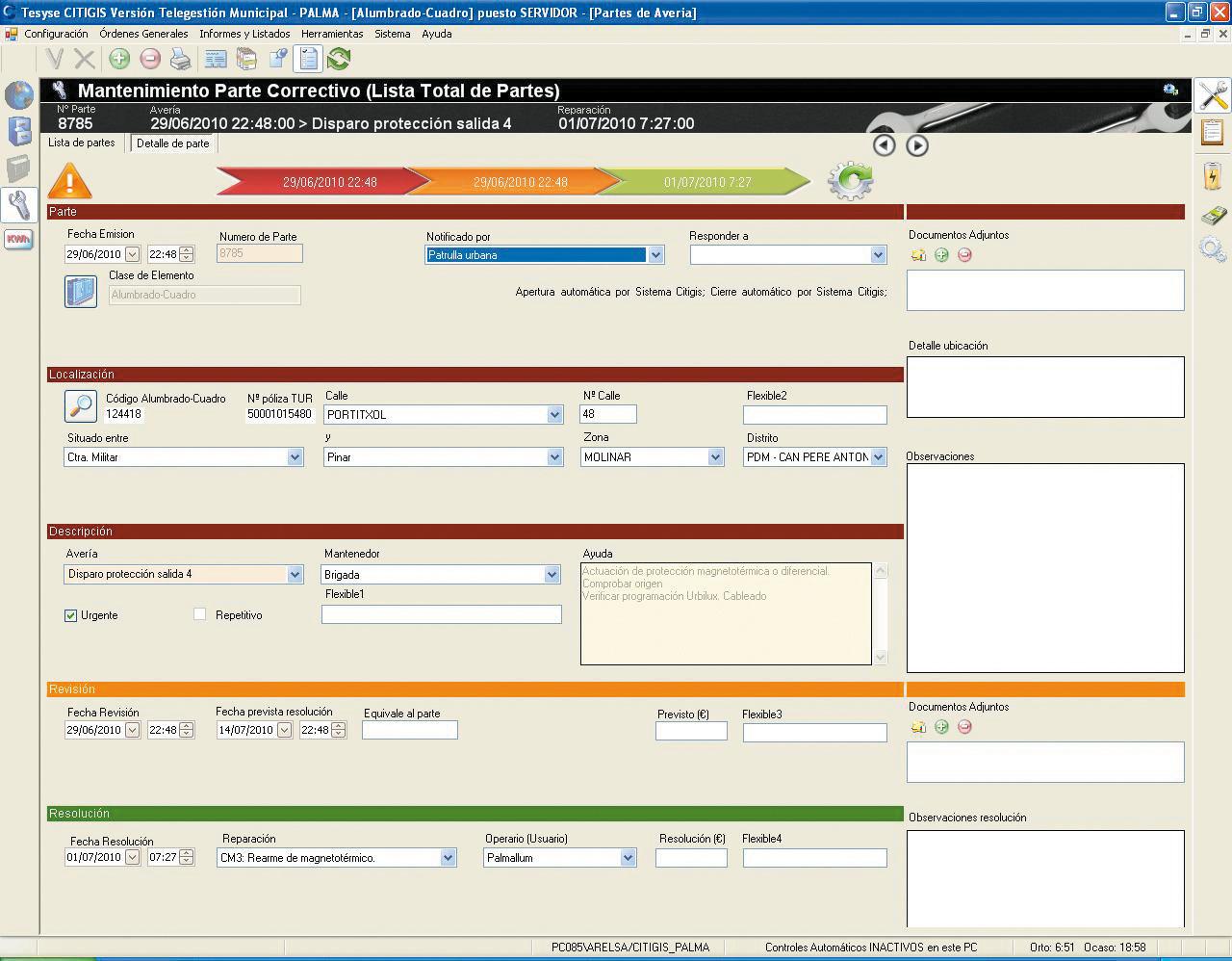Click the Fecha Resolución time spinner arrows
This screenshot has height=961, width=1232.
[x=187, y=857]
